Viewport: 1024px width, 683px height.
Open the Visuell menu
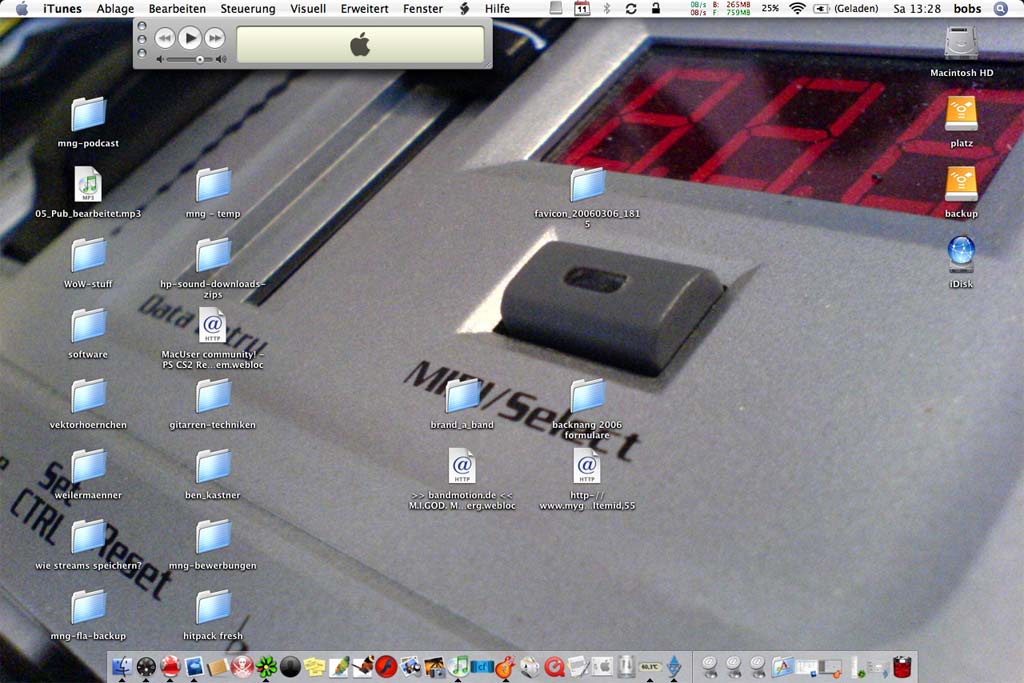(308, 8)
